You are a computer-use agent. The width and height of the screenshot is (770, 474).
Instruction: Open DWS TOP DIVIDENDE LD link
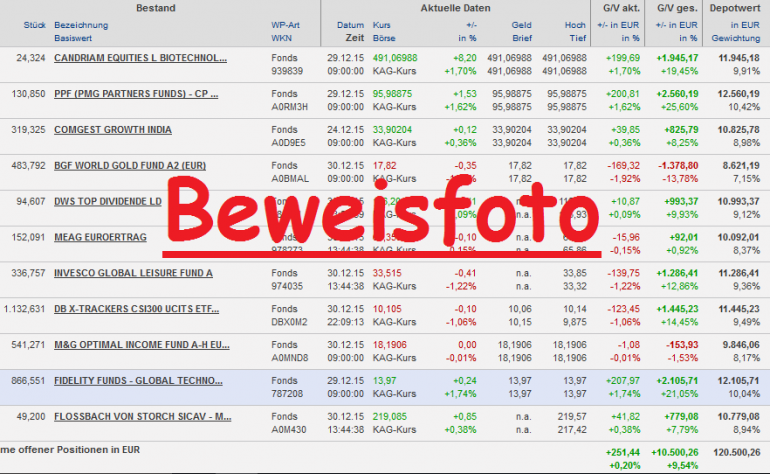108,201
